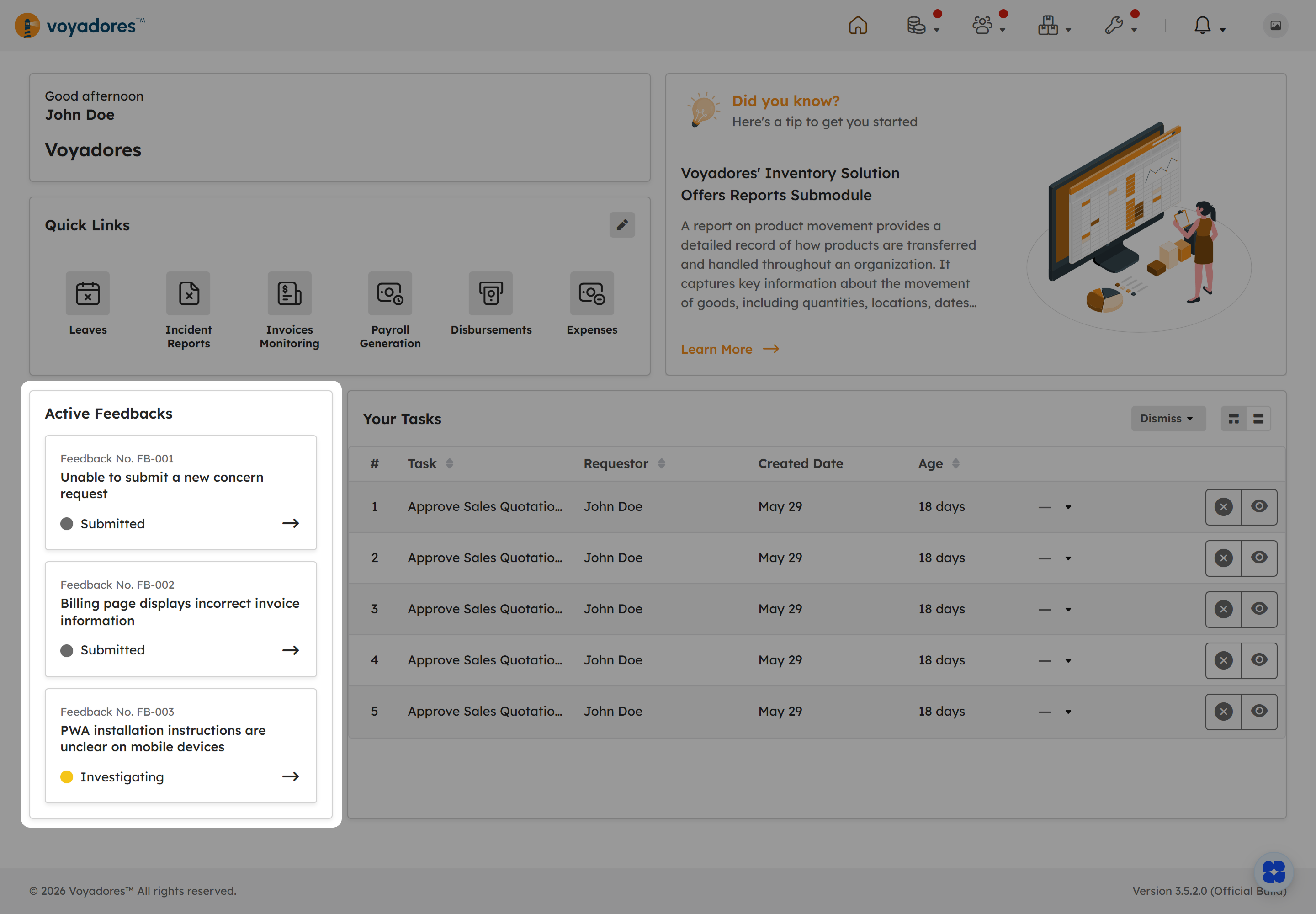1316x914 pixels.
Task: Open the user profile avatar
Action: [x=1275, y=26]
